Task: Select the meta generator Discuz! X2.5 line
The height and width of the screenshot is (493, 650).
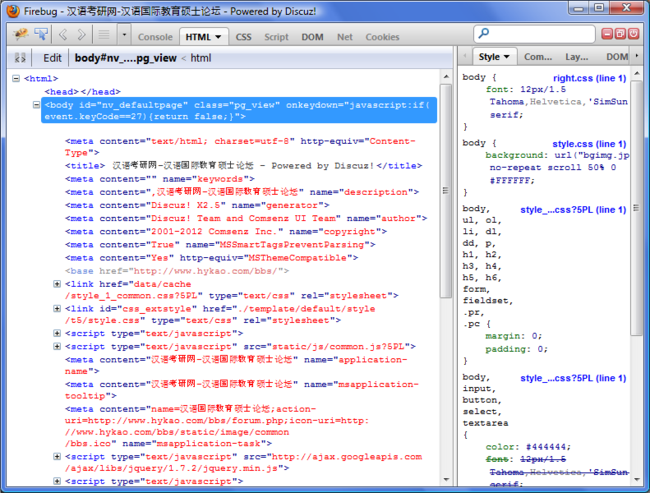Action: pos(197,205)
